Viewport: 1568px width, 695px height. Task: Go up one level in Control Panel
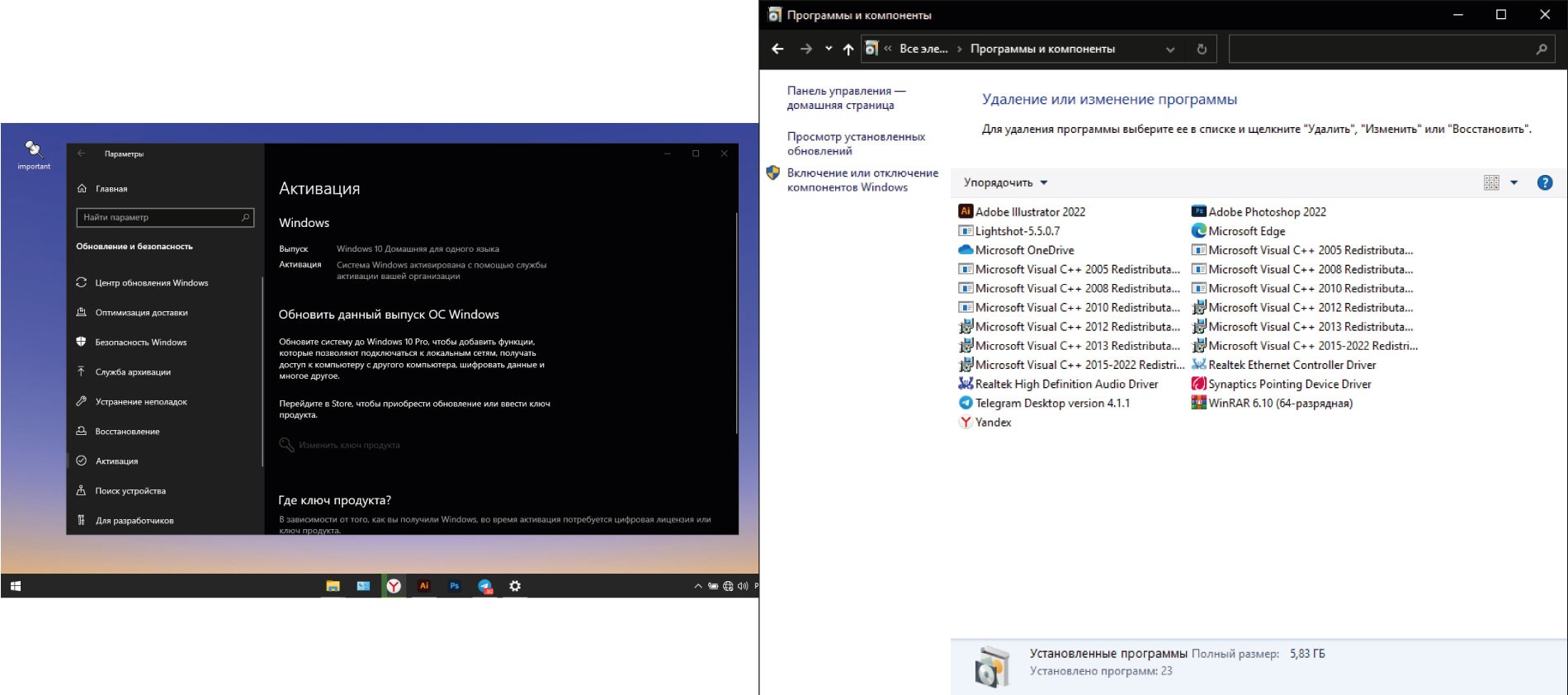[848, 49]
